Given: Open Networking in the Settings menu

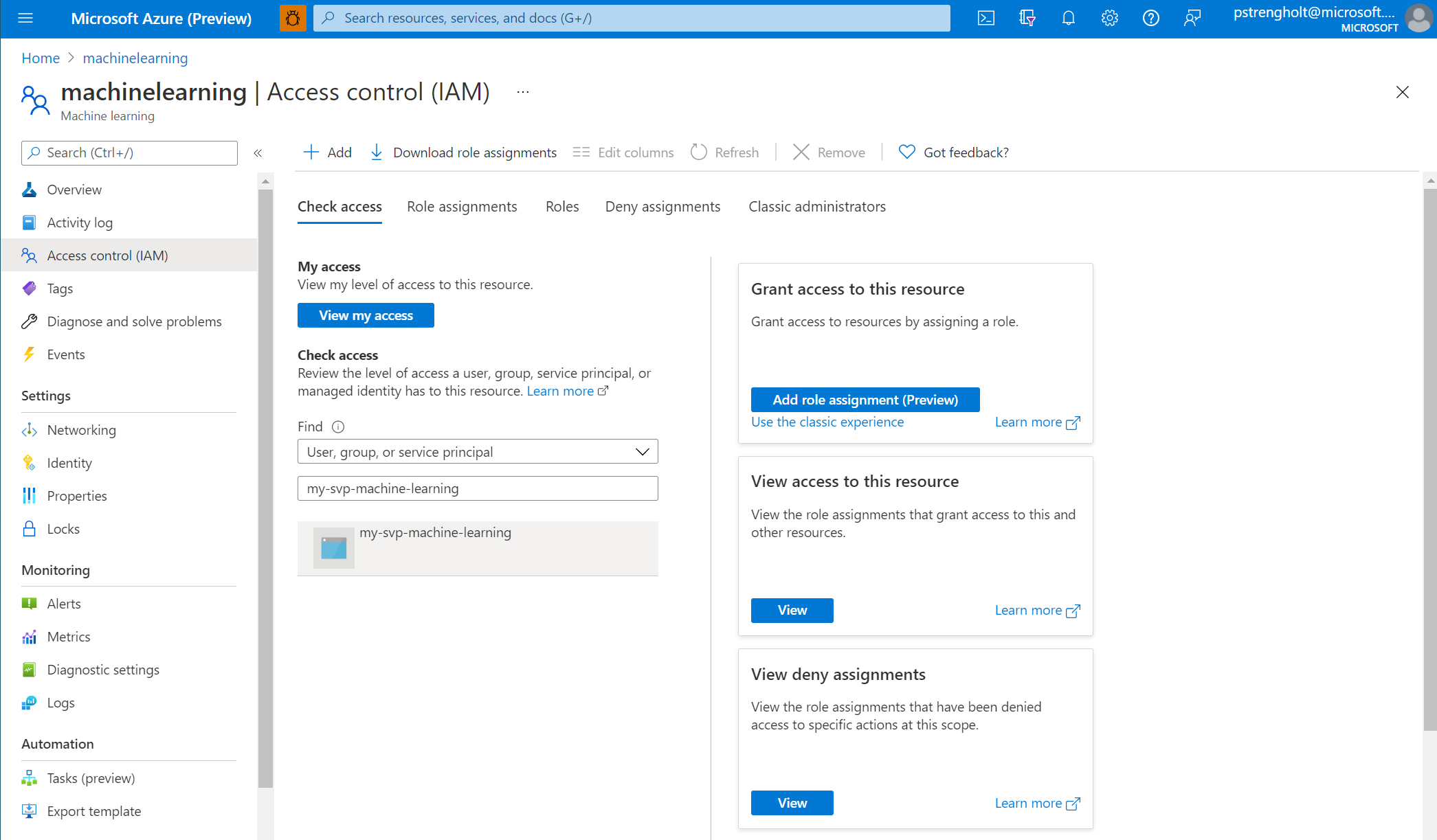Looking at the screenshot, I should point(81,430).
